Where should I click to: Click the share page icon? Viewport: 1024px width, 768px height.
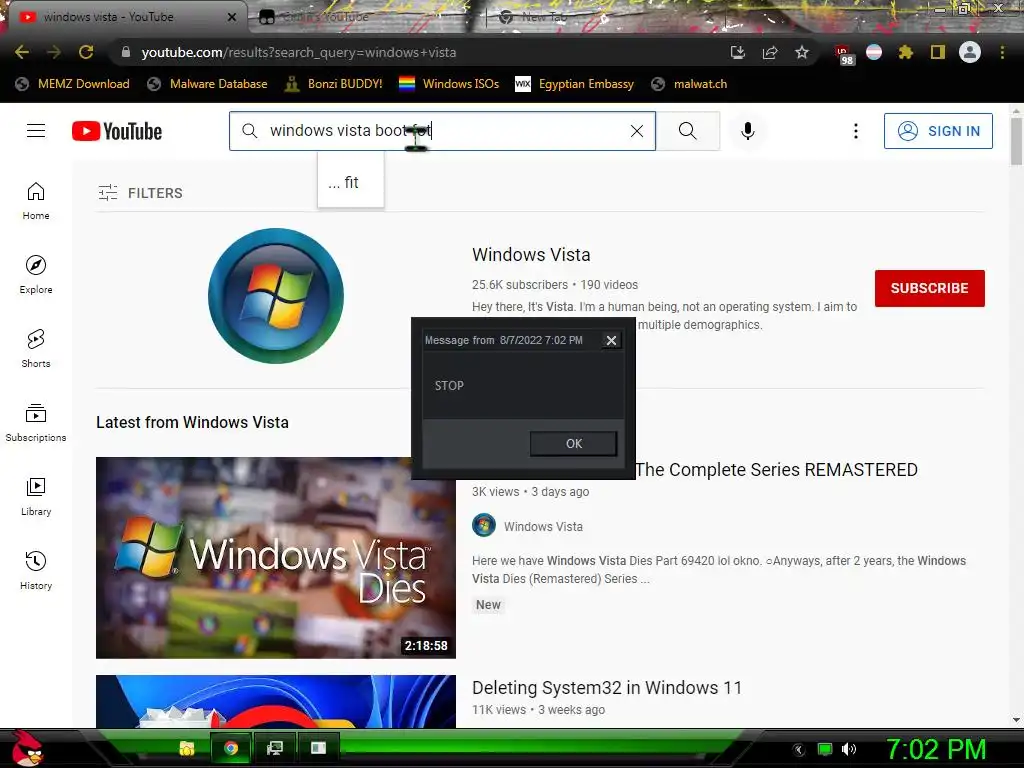coord(770,52)
